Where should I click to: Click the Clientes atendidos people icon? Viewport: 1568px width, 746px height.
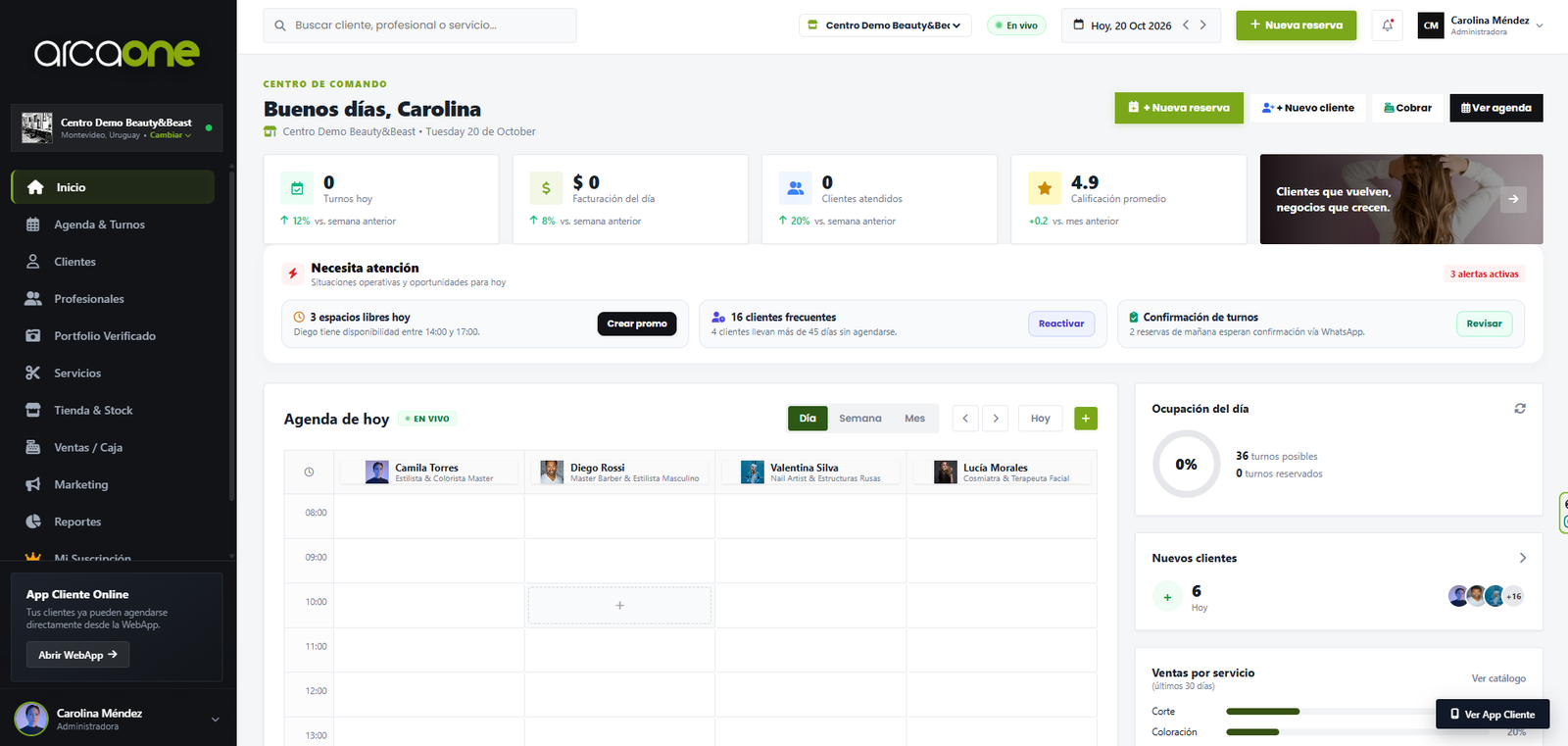click(795, 188)
